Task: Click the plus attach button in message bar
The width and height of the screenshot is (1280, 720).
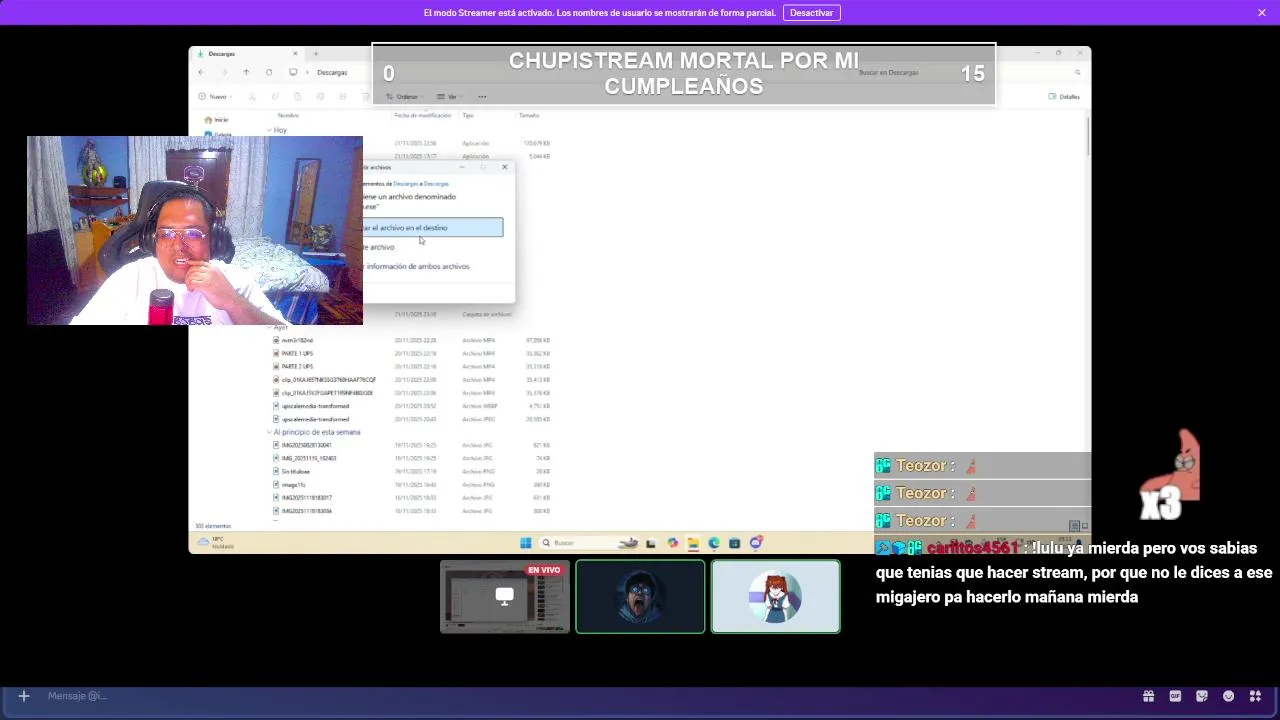Action: click(x=24, y=696)
